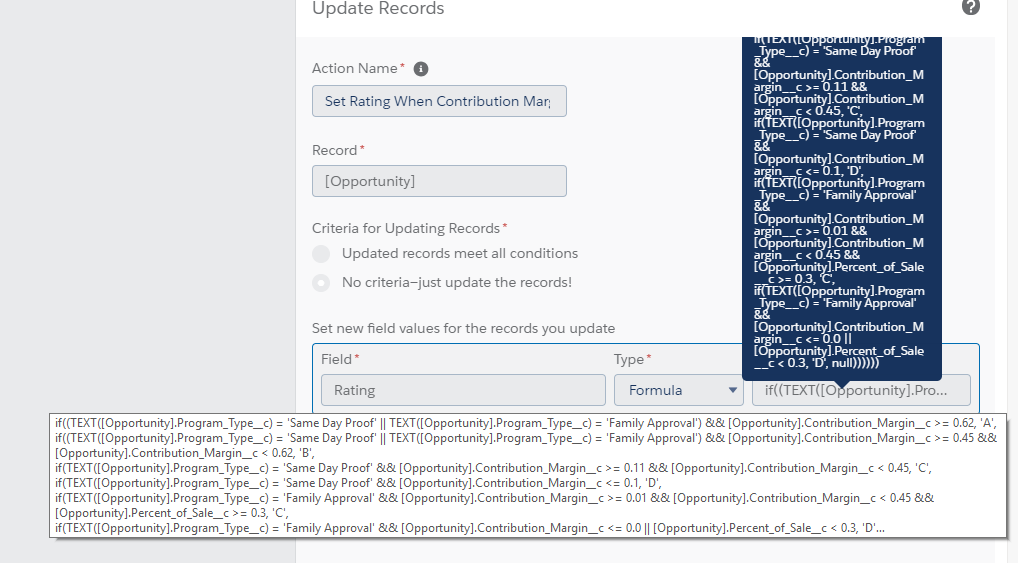The image size is (1018, 563).
Task: Select the 'Type' column label
Action: coord(628,359)
